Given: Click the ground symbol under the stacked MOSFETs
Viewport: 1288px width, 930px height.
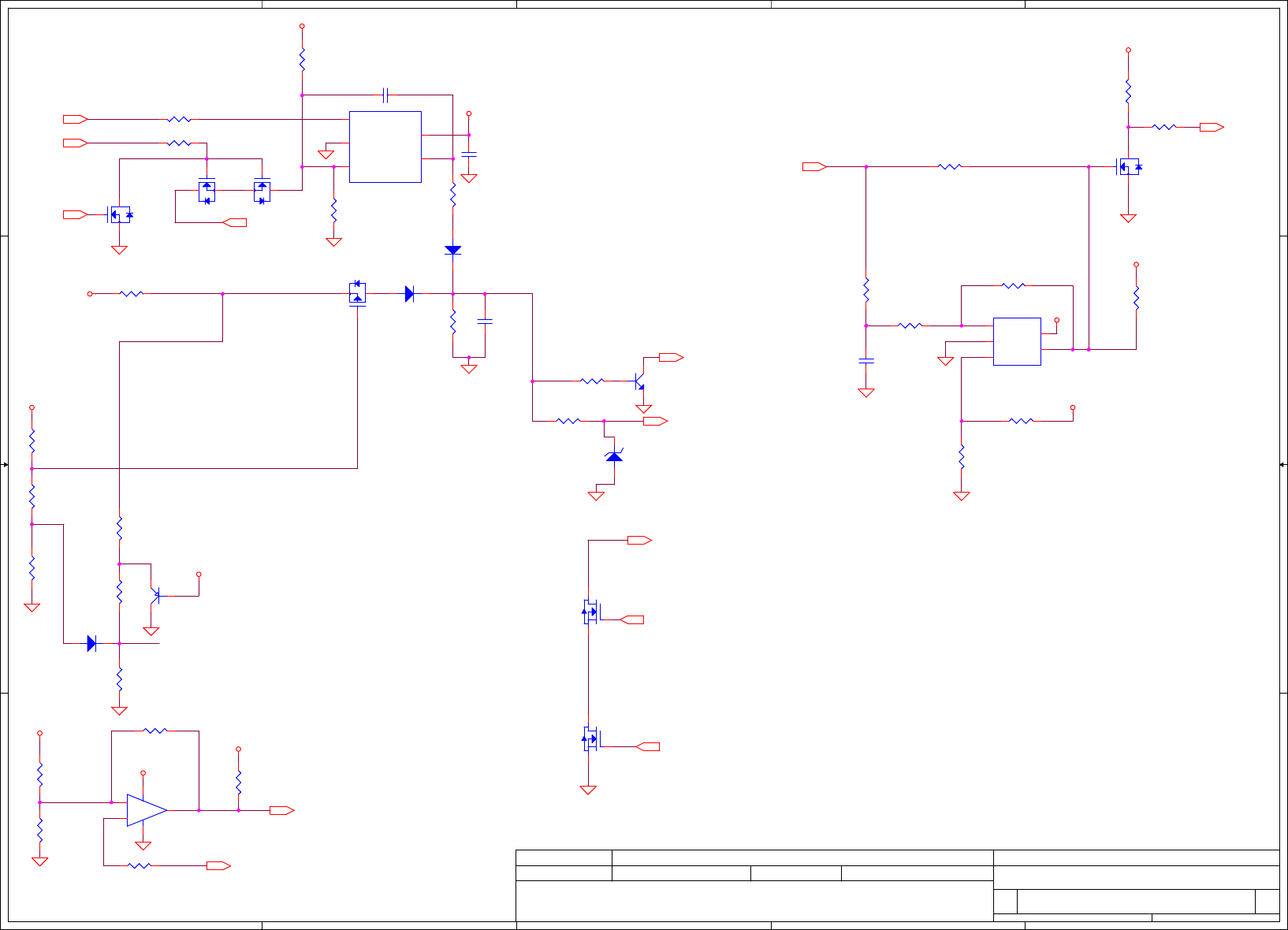Looking at the screenshot, I should coord(588,790).
